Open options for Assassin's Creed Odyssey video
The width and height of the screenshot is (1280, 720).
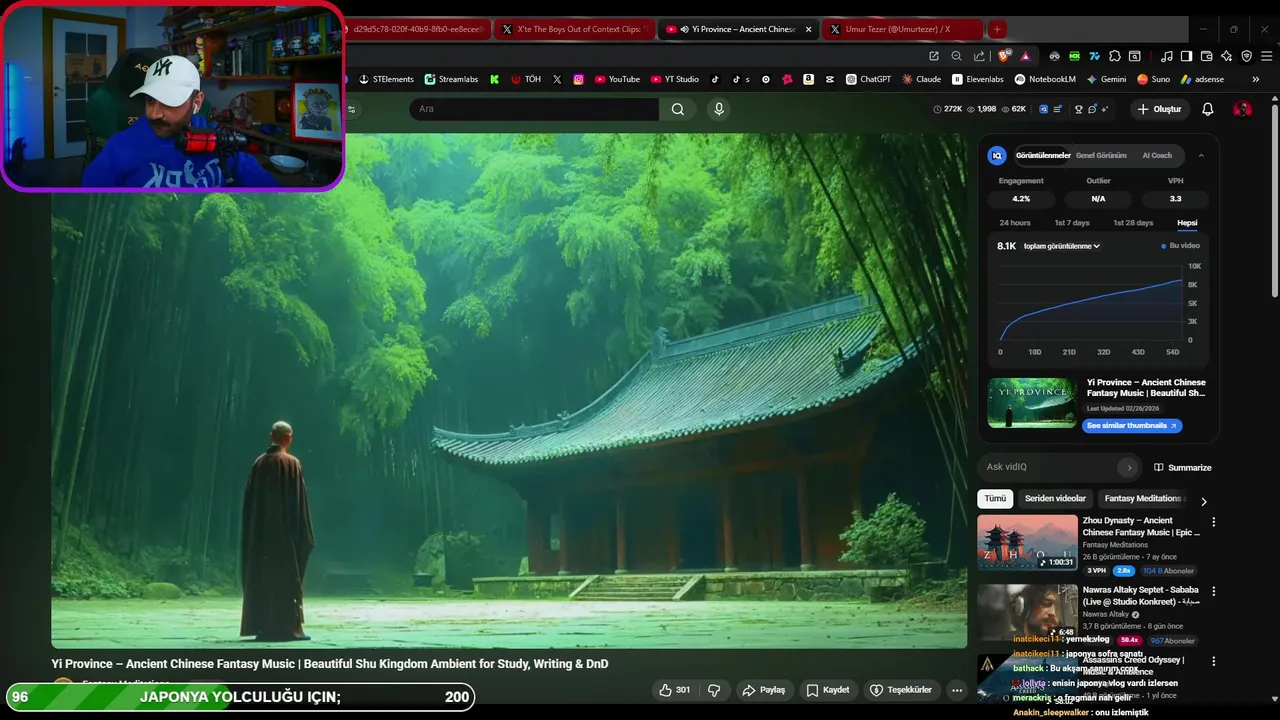tap(1214, 661)
